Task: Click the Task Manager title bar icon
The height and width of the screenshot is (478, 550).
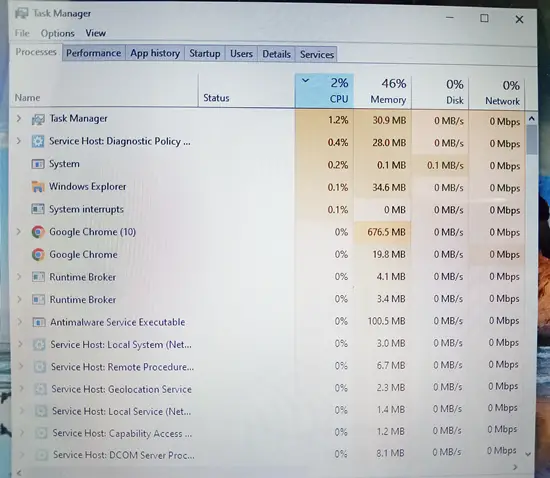Action: 22,13
